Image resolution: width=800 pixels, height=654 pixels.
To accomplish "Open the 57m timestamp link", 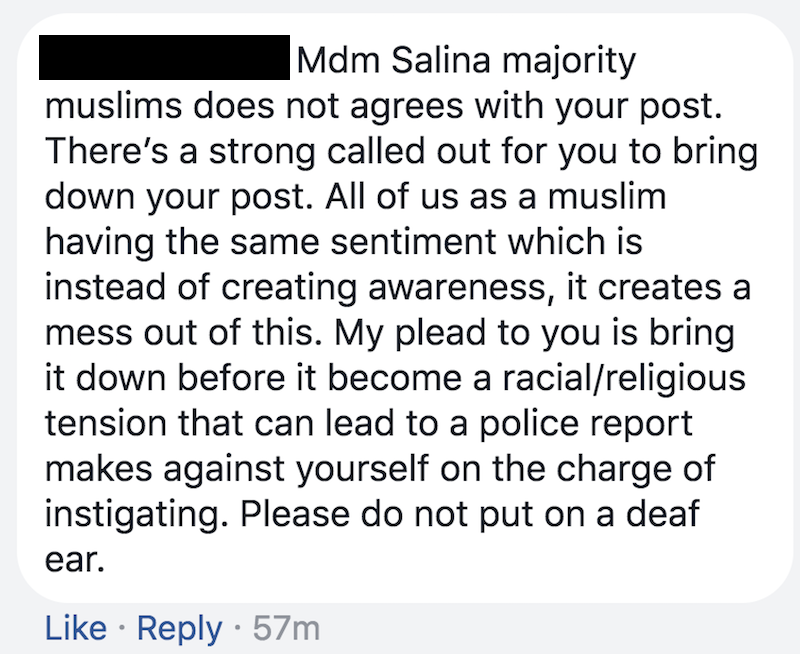I will click(x=286, y=628).
